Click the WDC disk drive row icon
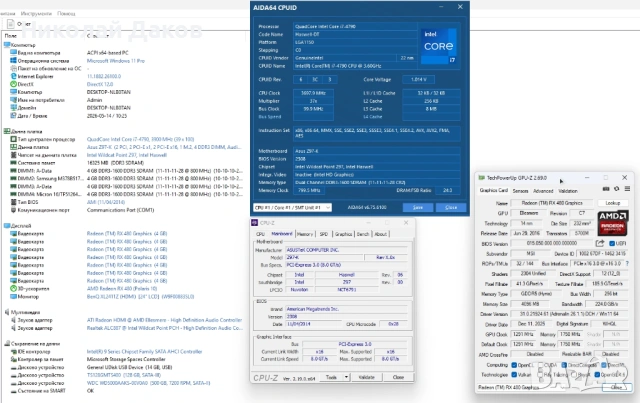 click(x=13, y=383)
